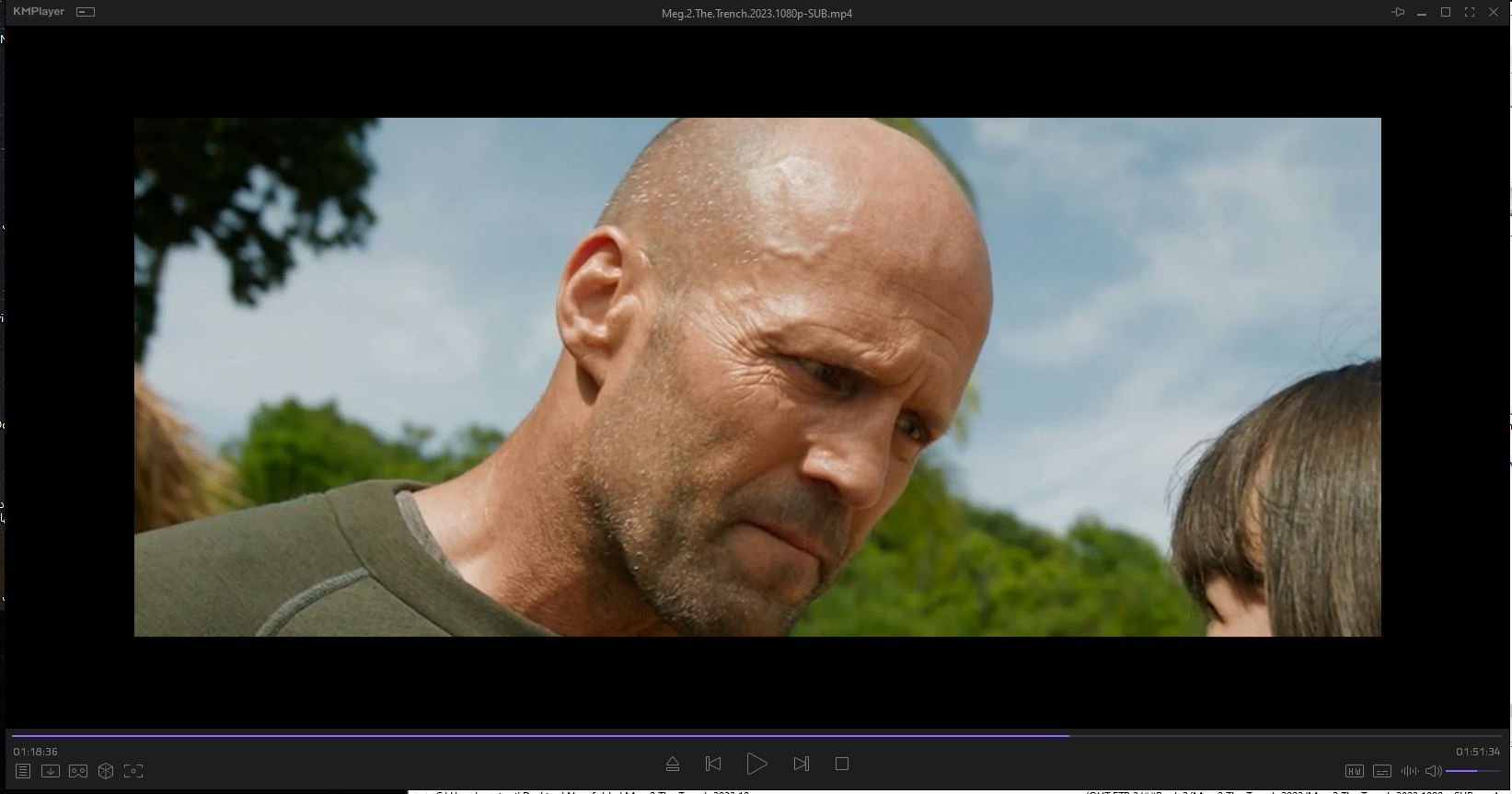Screen dimensions: 1512x794
Task: Skip to the previous track
Action: pos(713,764)
